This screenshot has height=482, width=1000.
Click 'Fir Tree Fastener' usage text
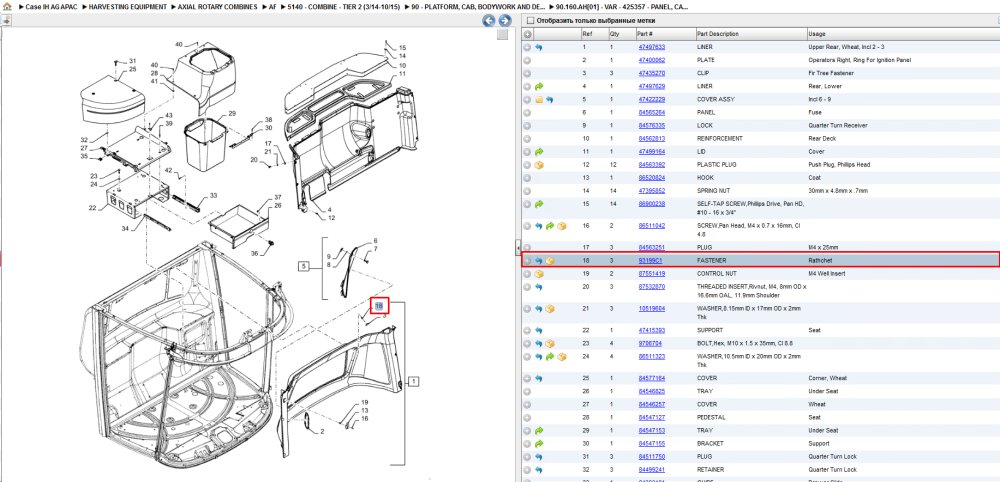(x=831, y=73)
